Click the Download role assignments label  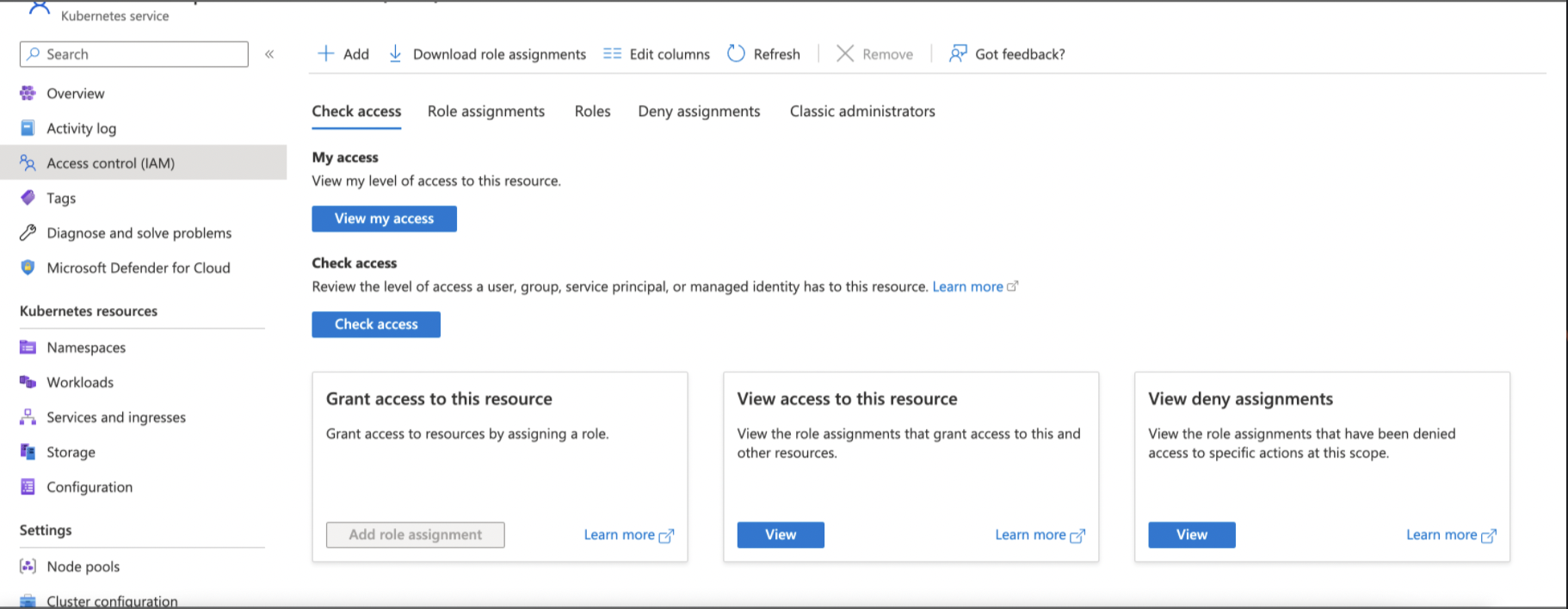tap(499, 54)
